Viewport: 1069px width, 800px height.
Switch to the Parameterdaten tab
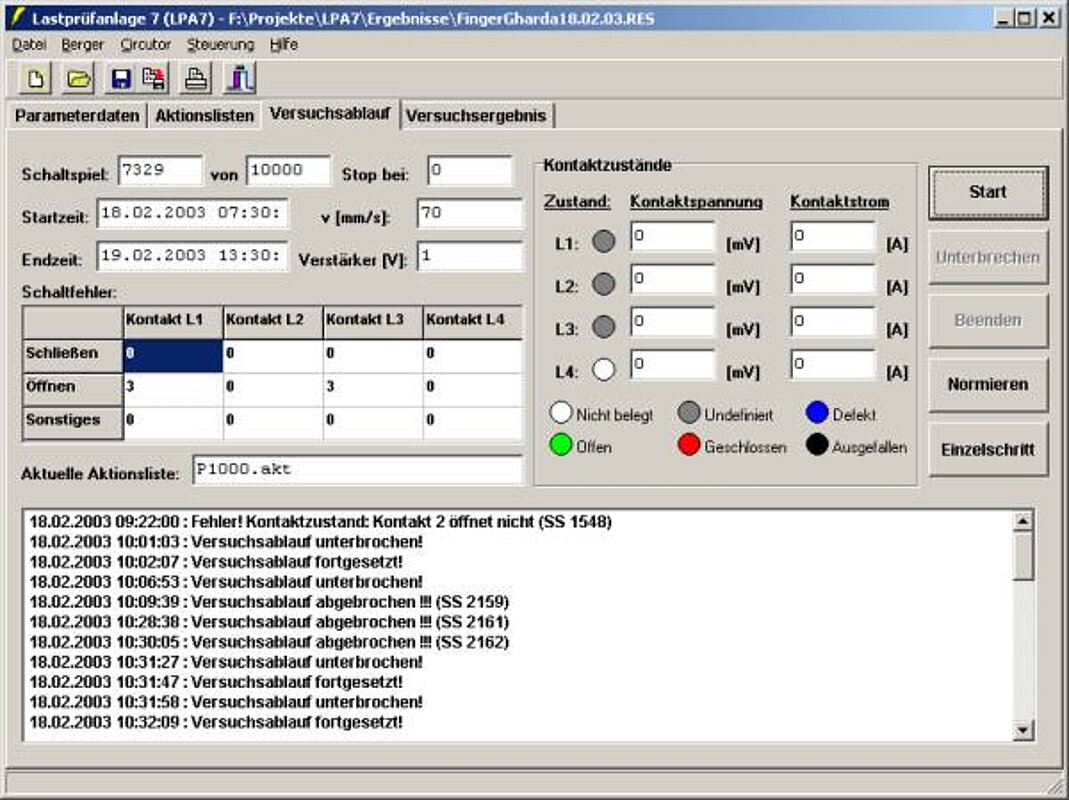[77, 116]
